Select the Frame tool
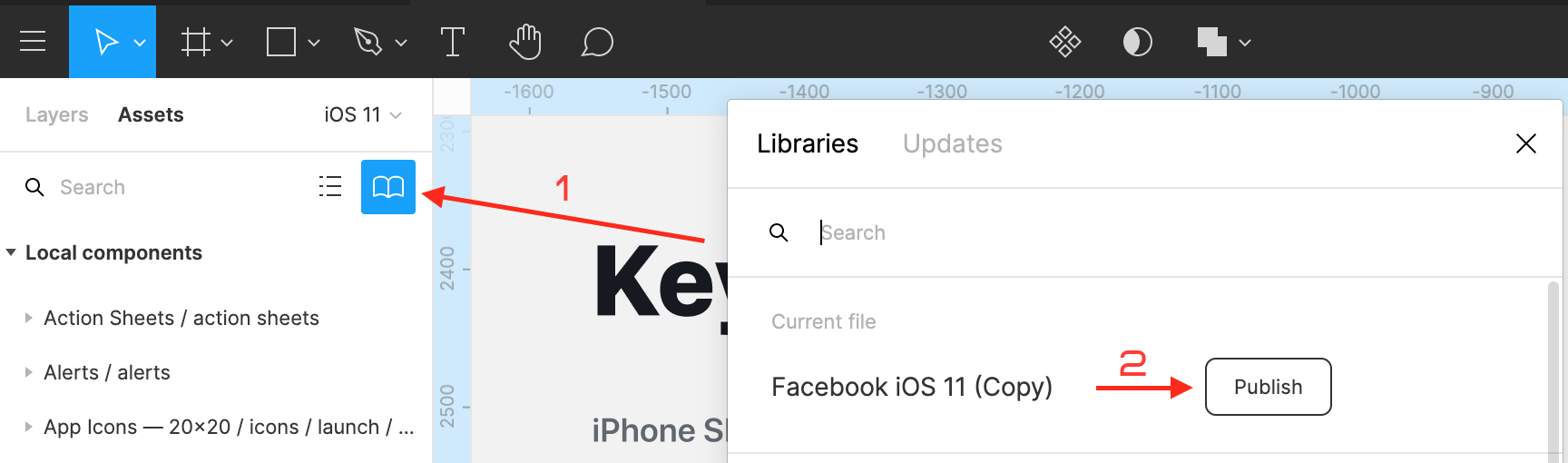The image size is (1568, 463). [196, 42]
